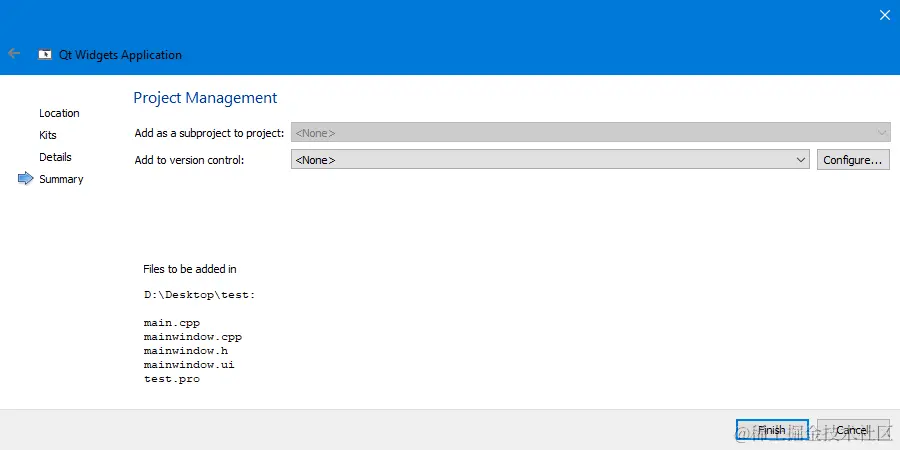Image resolution: width=900 pixels, height=450 pixels.
Task: Select the Details step in sidebar
Action: click(x=55, y=157)
